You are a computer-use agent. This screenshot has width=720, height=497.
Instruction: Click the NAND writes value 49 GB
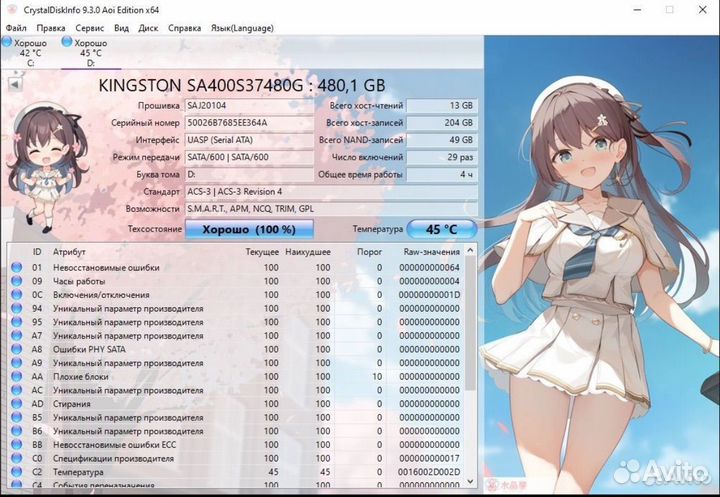tap(442, 140)
